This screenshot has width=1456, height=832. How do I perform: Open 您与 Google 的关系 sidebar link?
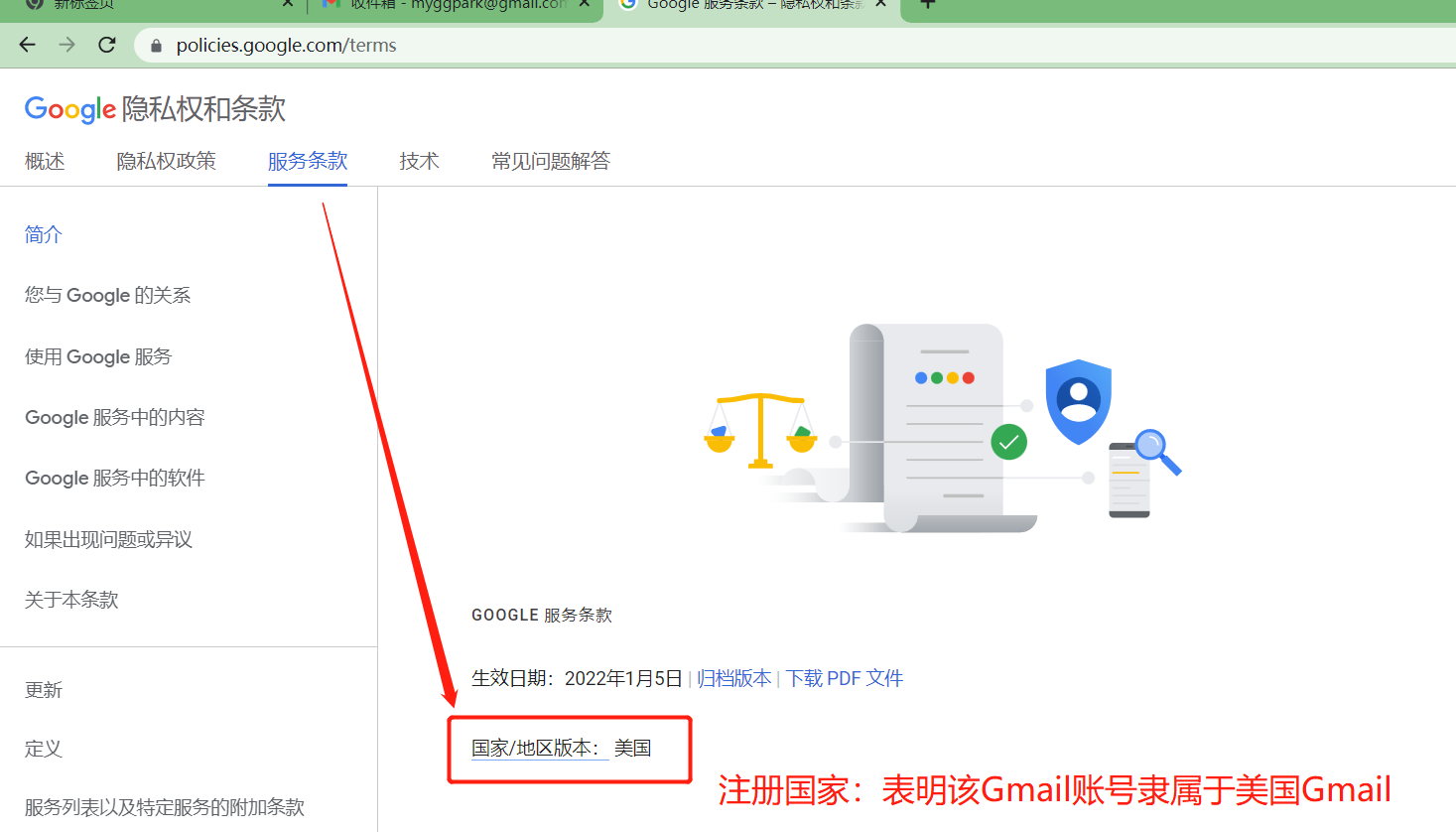point(107,295)
